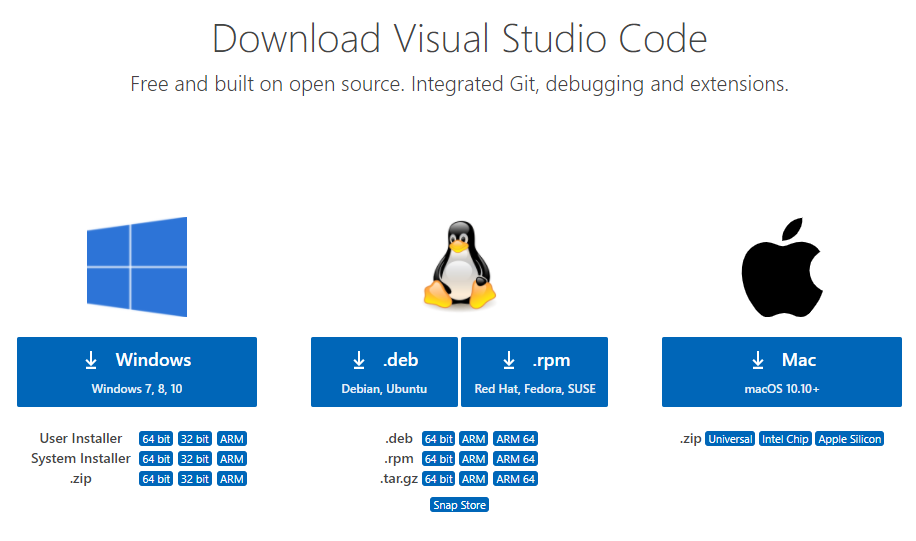This screenshot has height=541, width=916.
Task: Get the Windows .zip 64 bit
Action: point(156,478)
